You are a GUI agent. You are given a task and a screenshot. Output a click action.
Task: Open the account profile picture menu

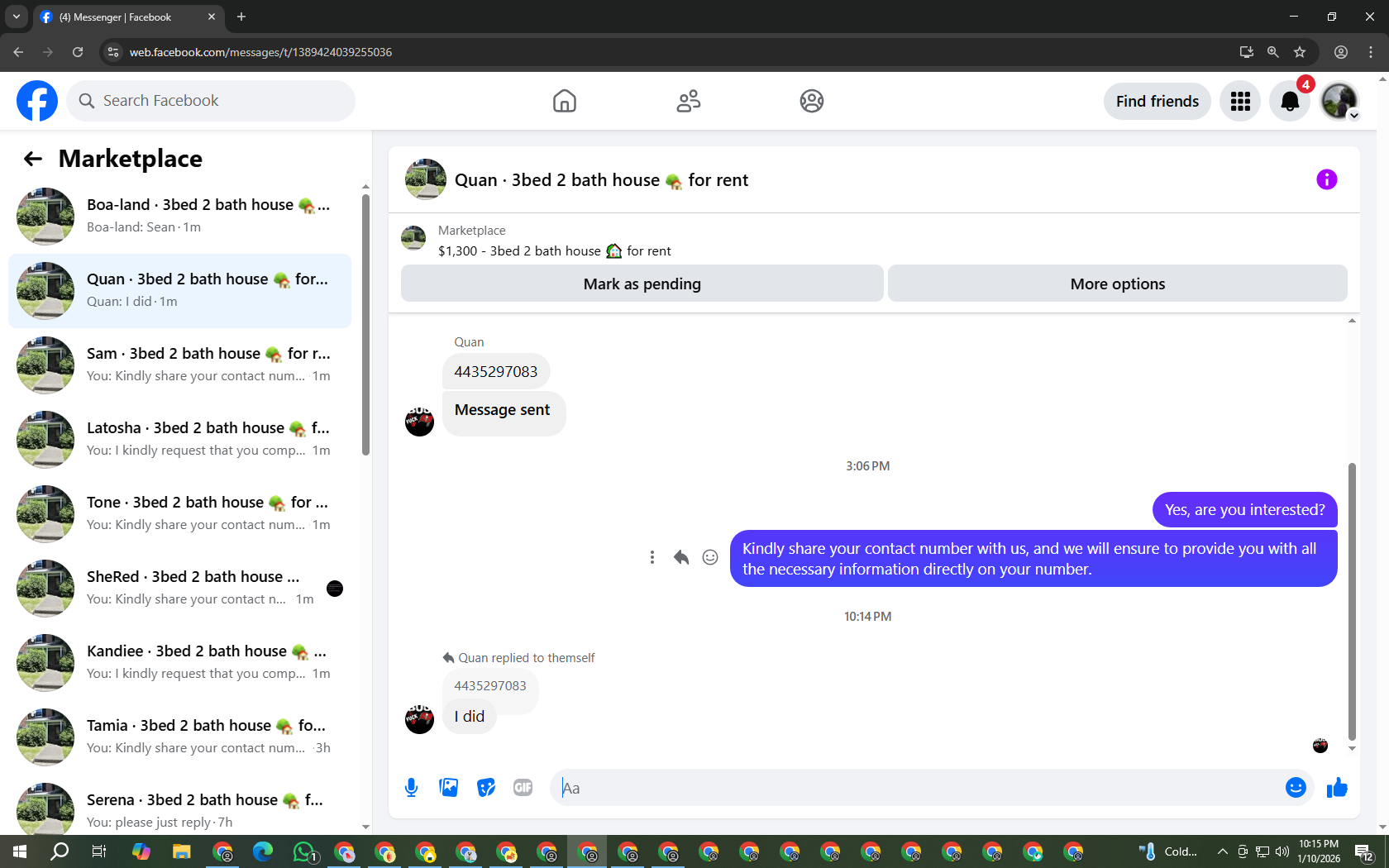(x=1339, y=101)
